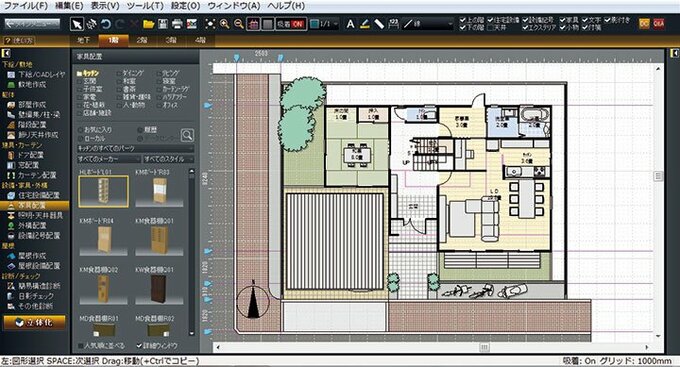This screenshot has height=367, width=680.
Task: Click the search magnifier in furniture panel
Action: (x=187, y=135)
